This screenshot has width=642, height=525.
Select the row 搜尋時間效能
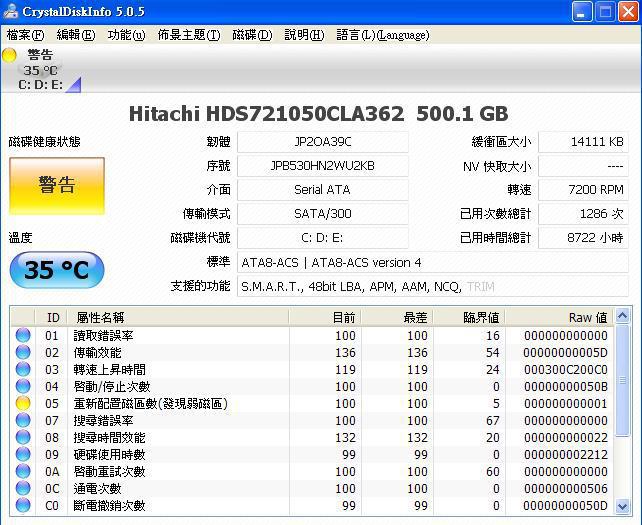tap(312, 437)
